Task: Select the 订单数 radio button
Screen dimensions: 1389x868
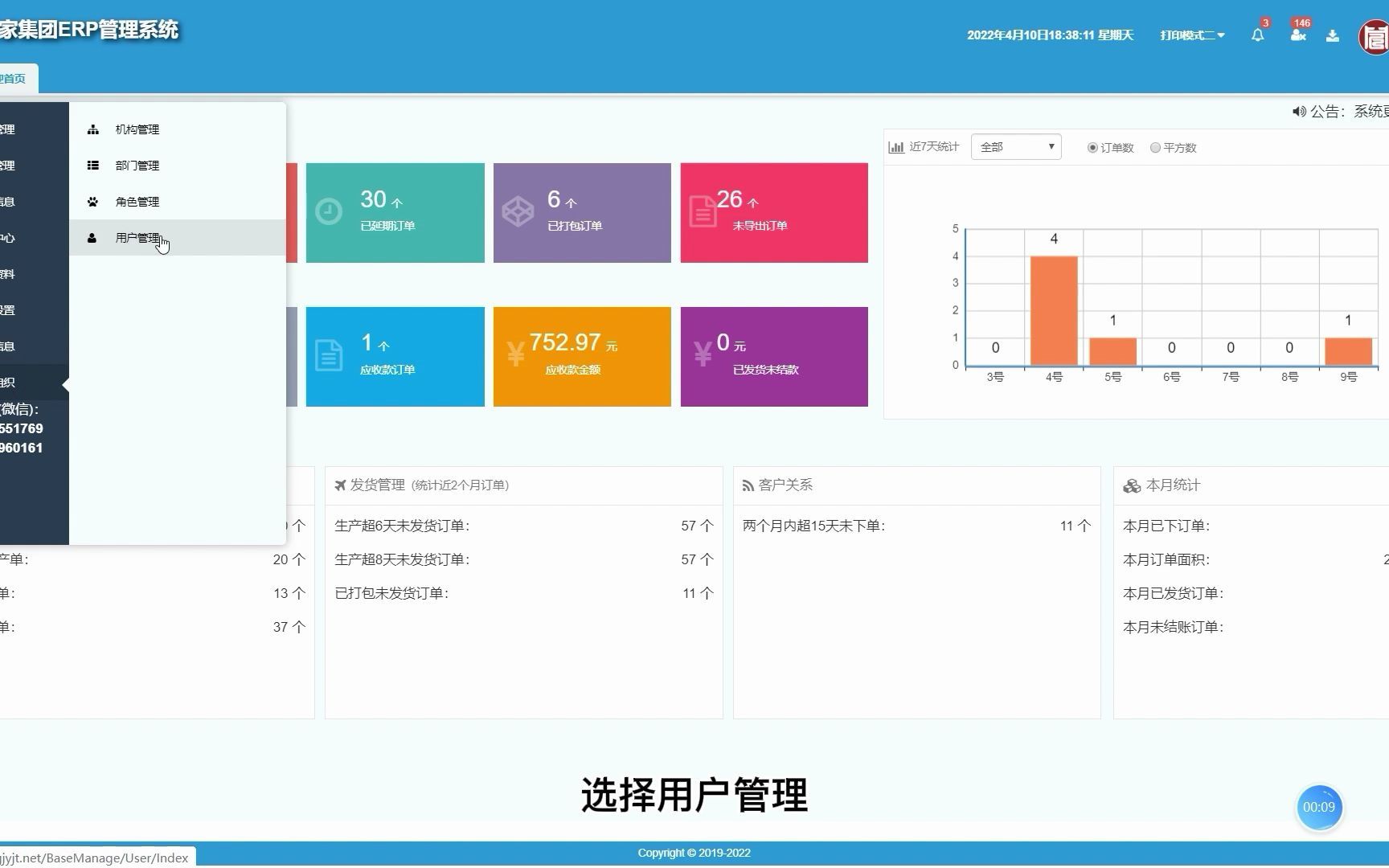Action: click(1092, 148)
